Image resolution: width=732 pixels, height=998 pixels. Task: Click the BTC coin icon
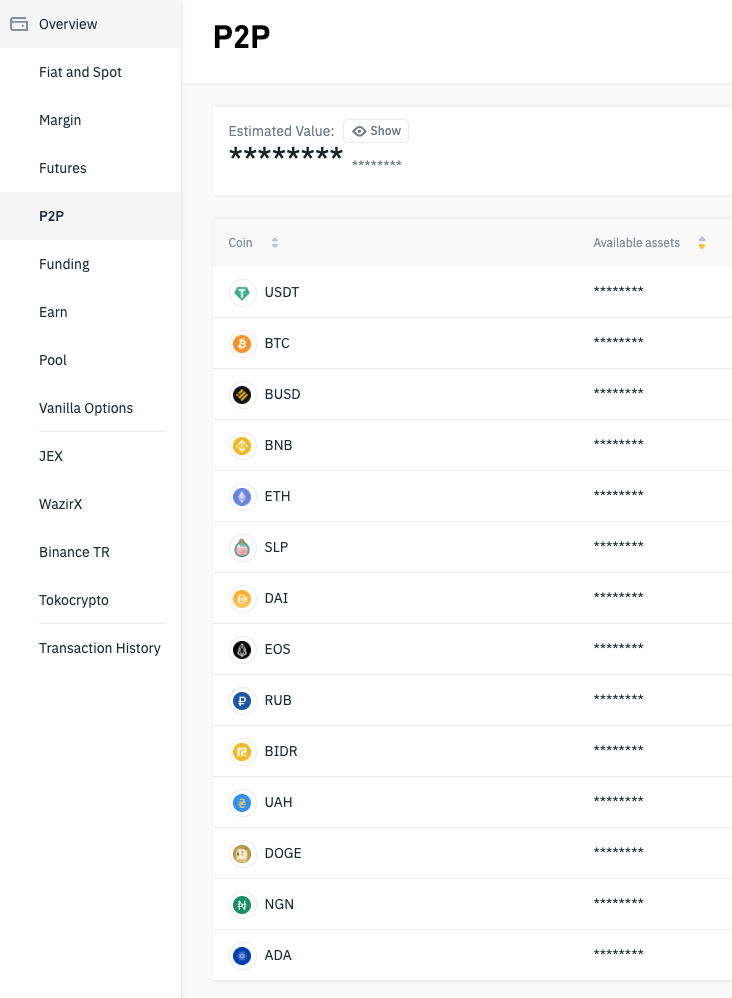point(242,344)
